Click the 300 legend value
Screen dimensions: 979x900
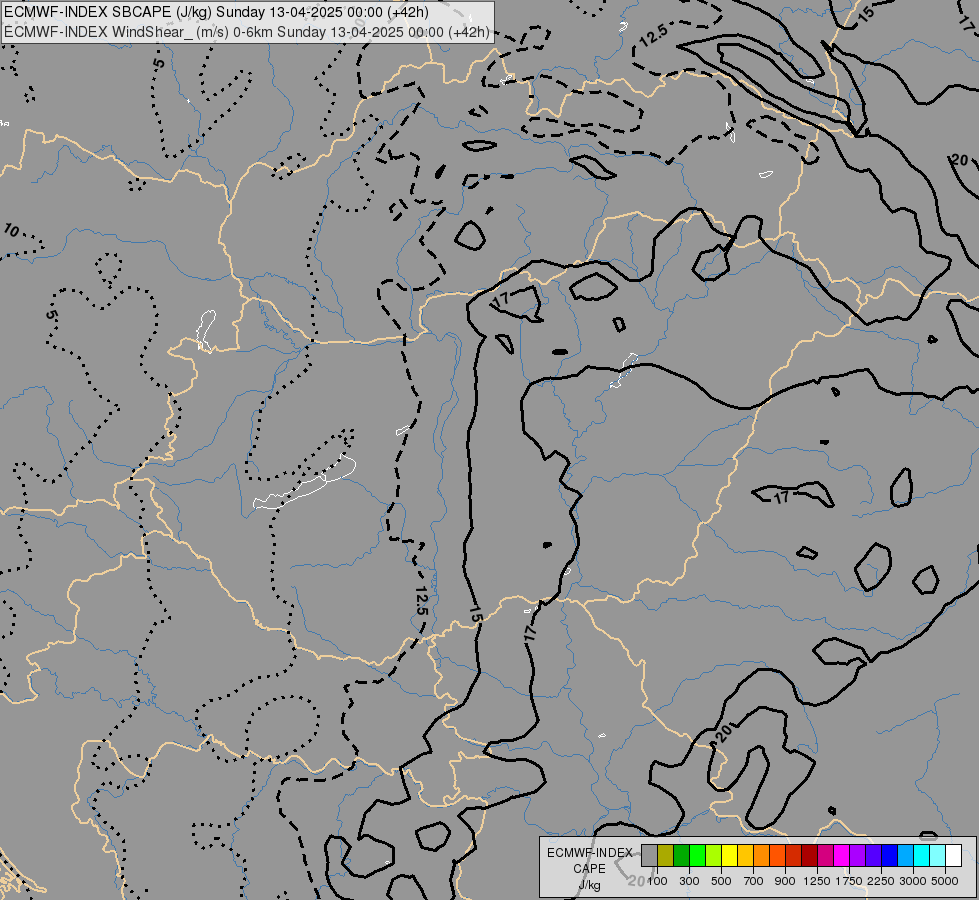click(x=689, y=881)
